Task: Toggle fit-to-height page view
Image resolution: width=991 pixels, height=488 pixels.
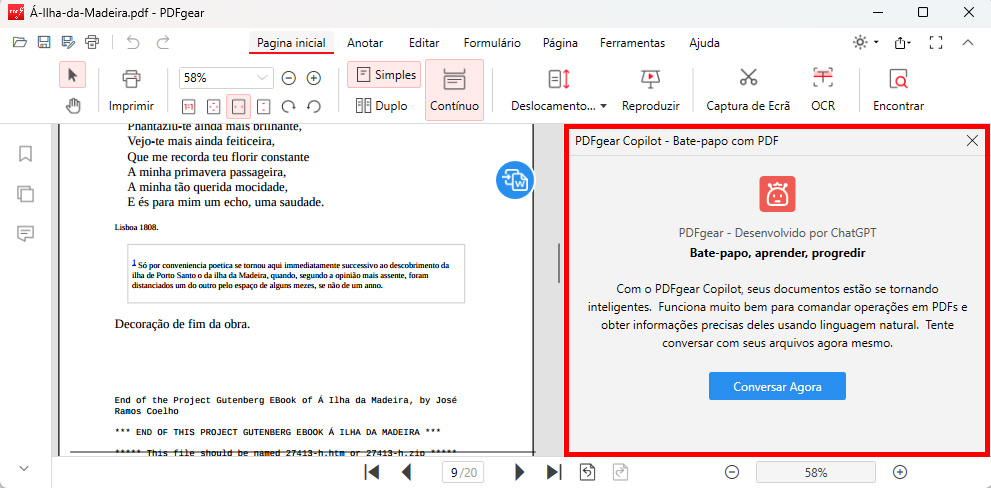Action: (x=264, y=106)
